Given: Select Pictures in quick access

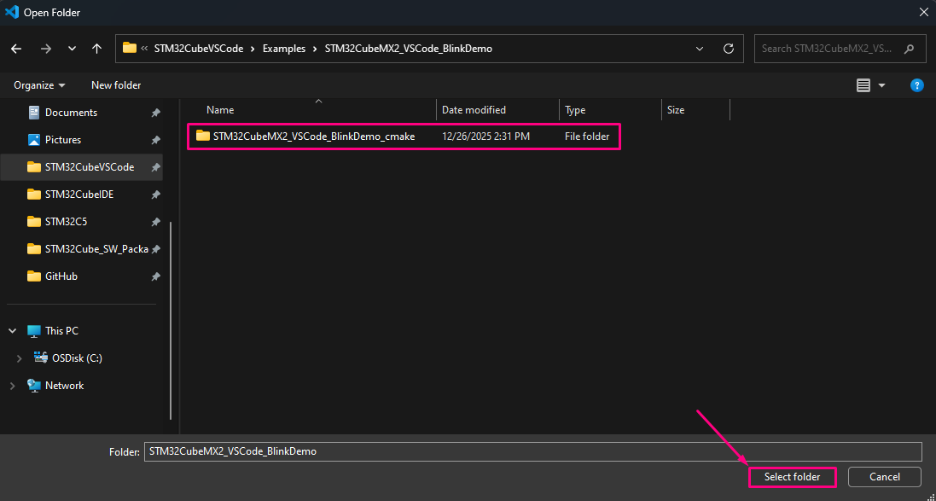Looking at the screenshot, I should tap(63, 140).
